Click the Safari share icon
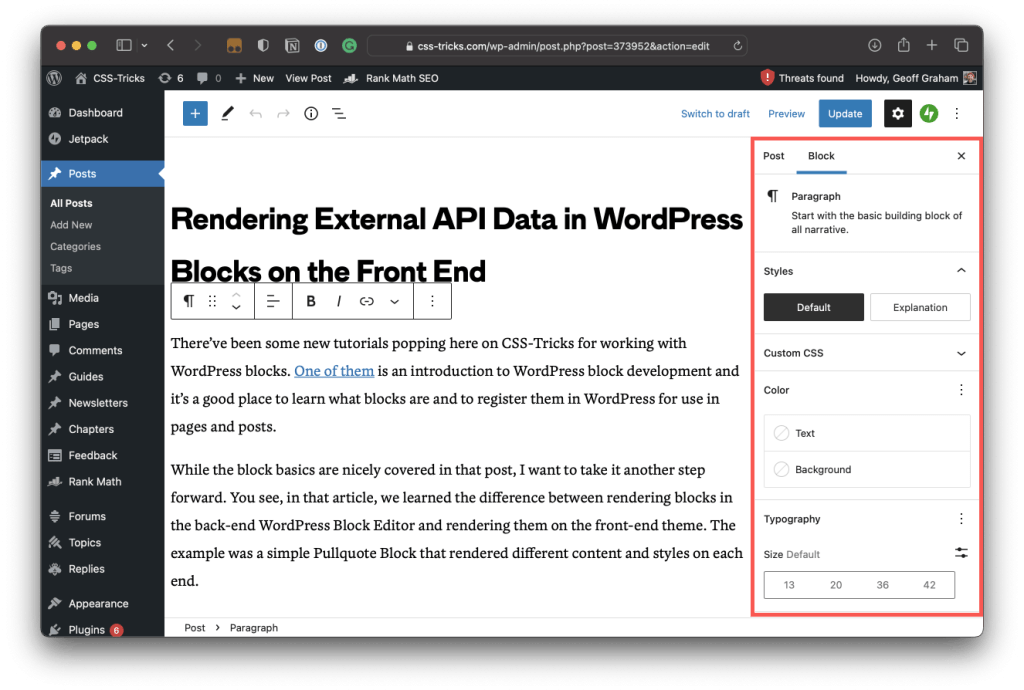Image resolution: width=1024 pixels, height=690 pixels. coord(903,44)
